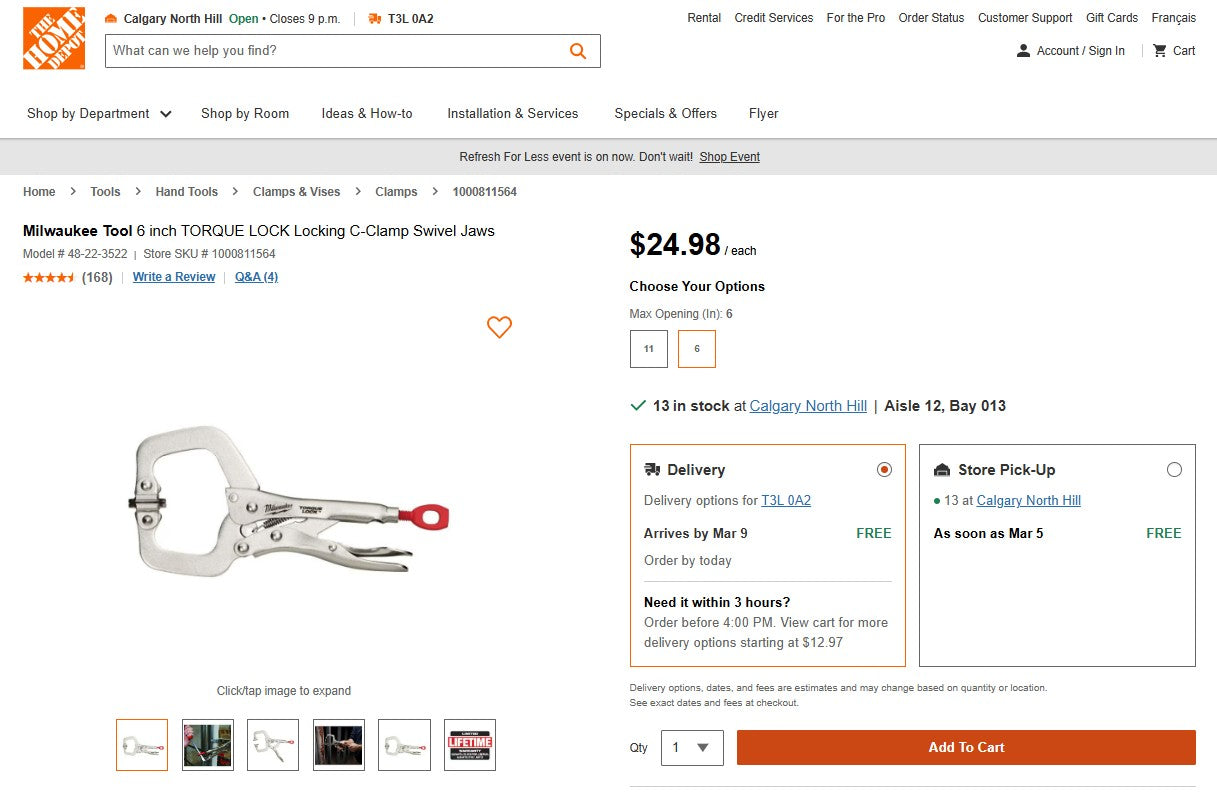1217x795 pixels.
Task: Click the Home Depot logo
Action: click(54, 38)
